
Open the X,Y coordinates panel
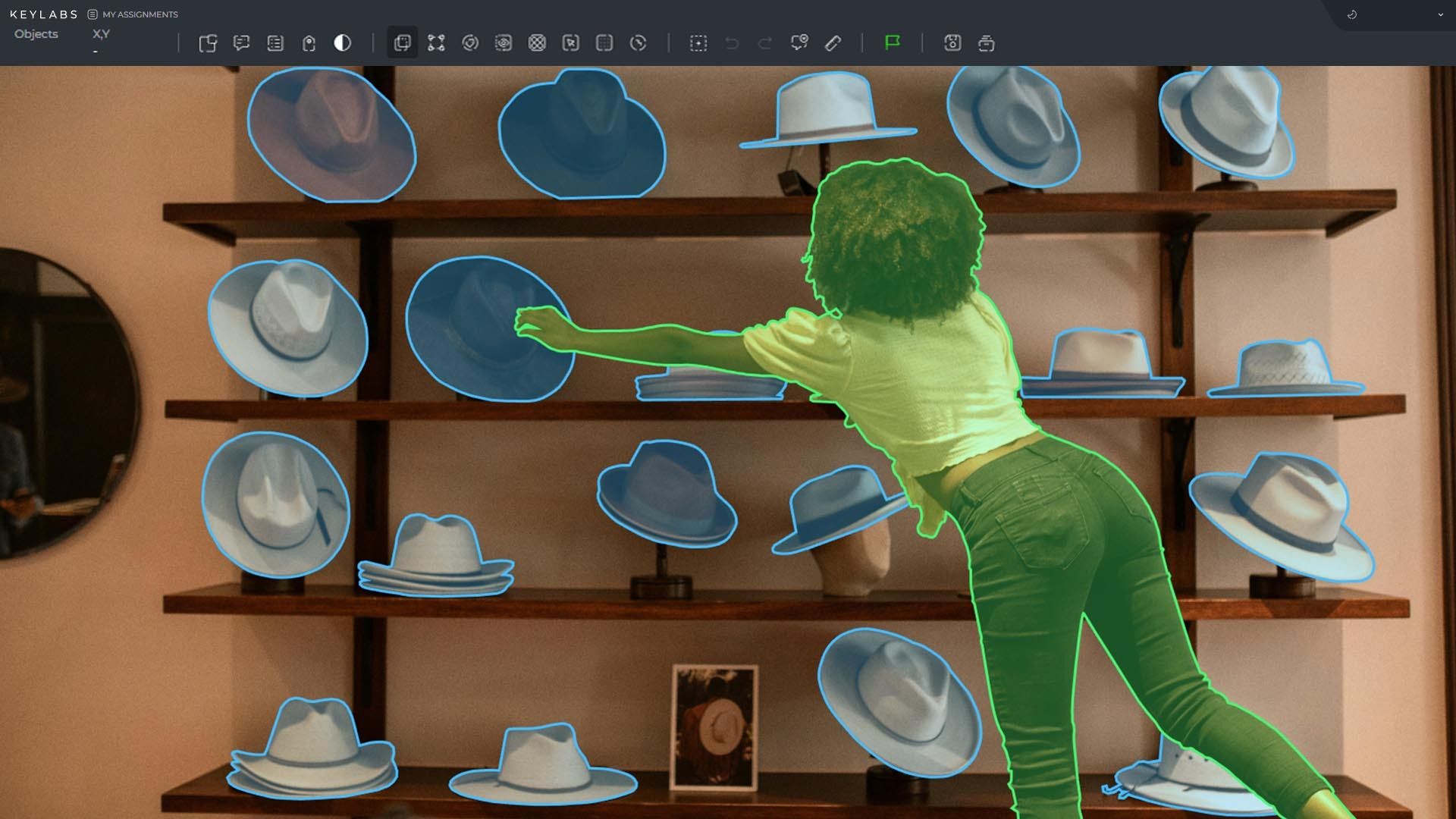pos(101,33)
